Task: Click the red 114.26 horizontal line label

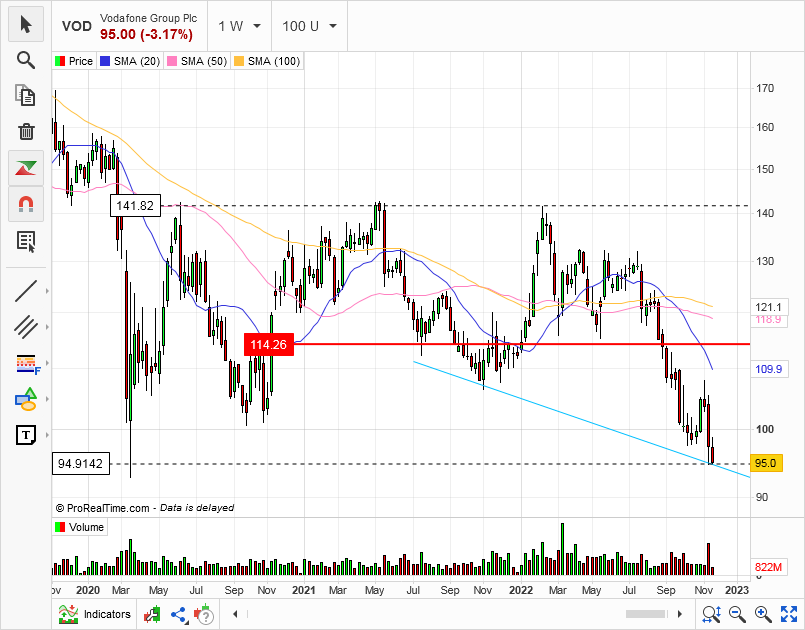Action: 269,344
